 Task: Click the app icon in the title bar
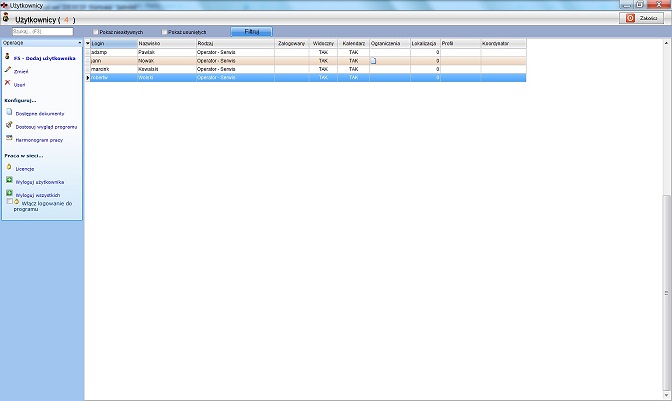pos(4,5)
